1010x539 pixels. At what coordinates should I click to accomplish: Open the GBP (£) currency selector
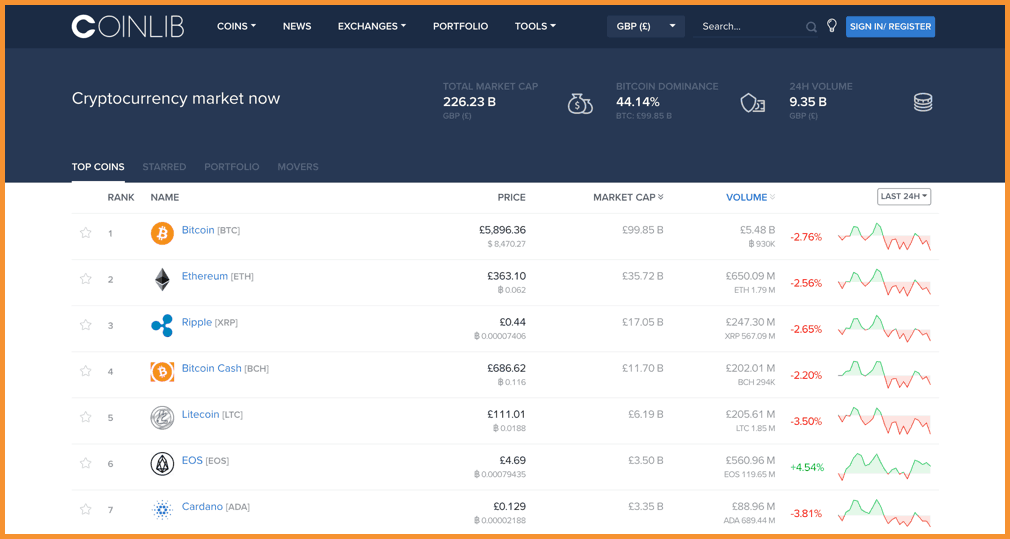(645, 26)
